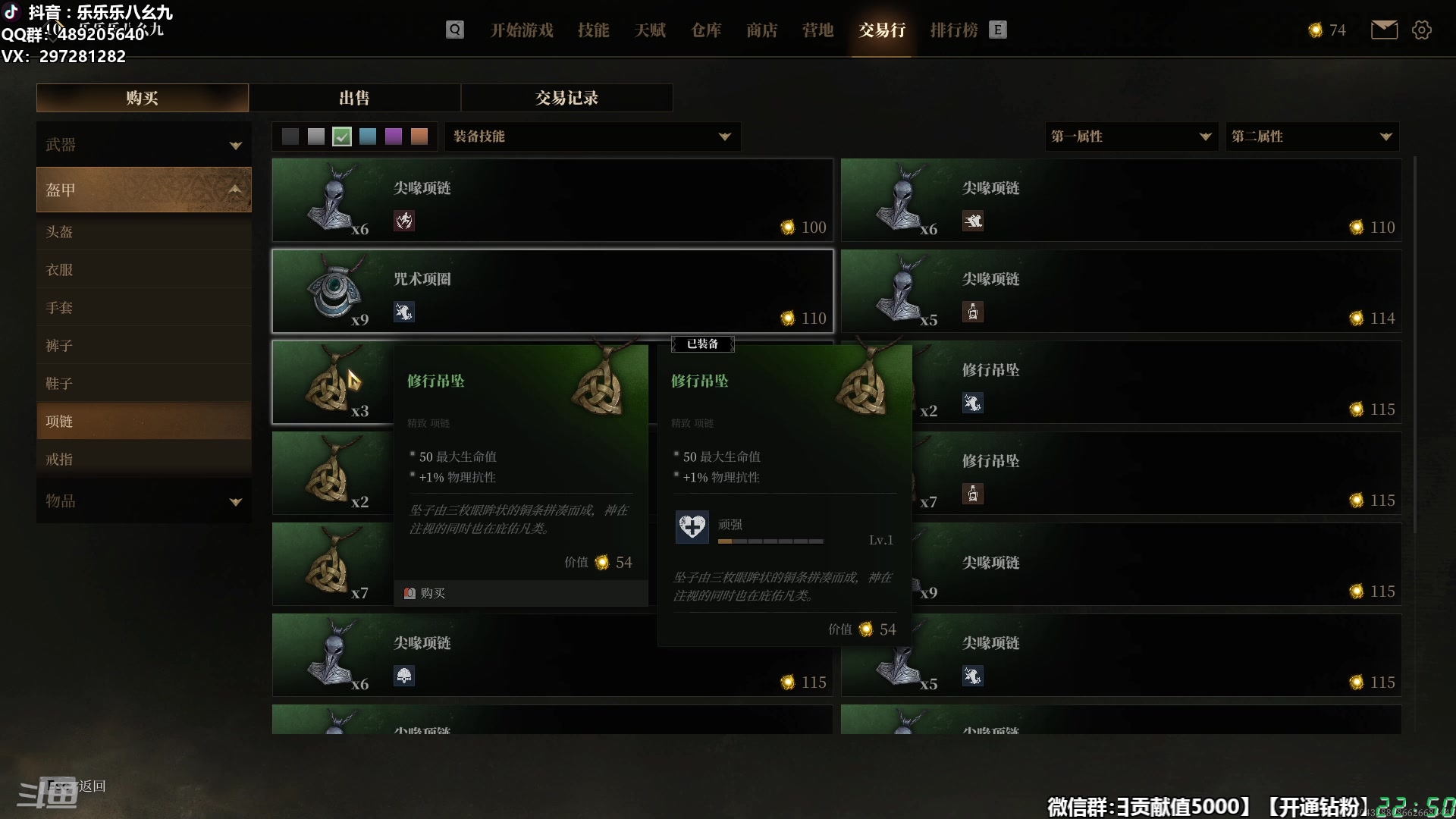
Task: Open the 排行榜 menu item
Action: [954, 30]
